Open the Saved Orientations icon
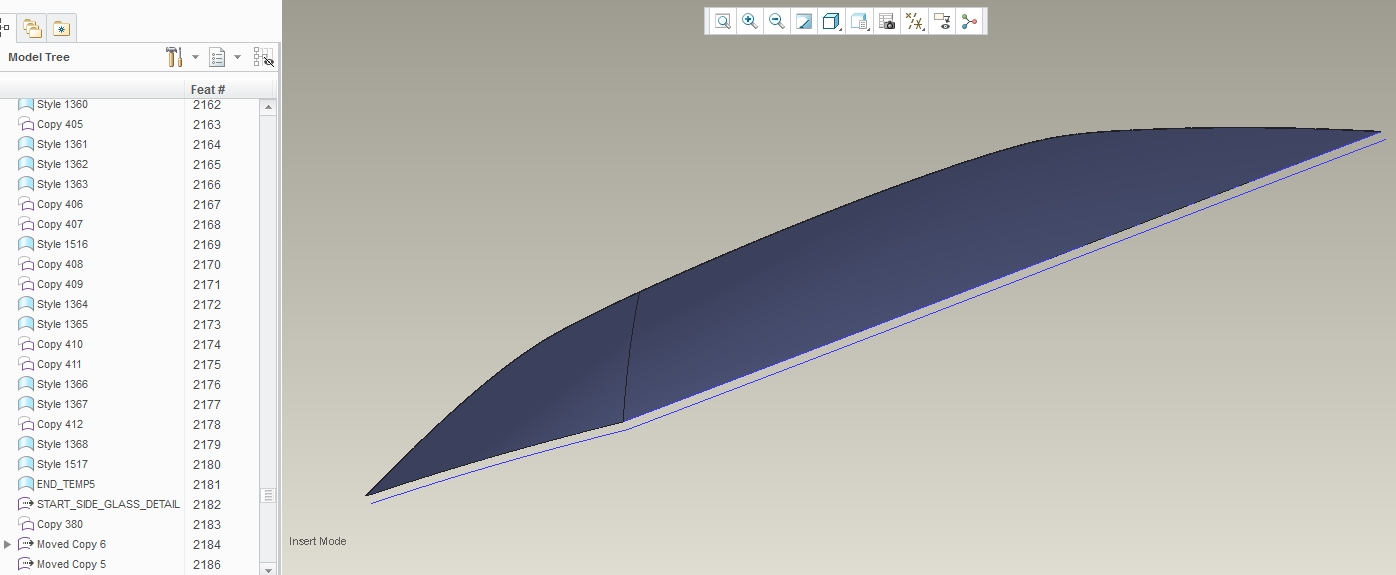The height and width of the screenshot is (575, 1396). [x=859, y=21]
